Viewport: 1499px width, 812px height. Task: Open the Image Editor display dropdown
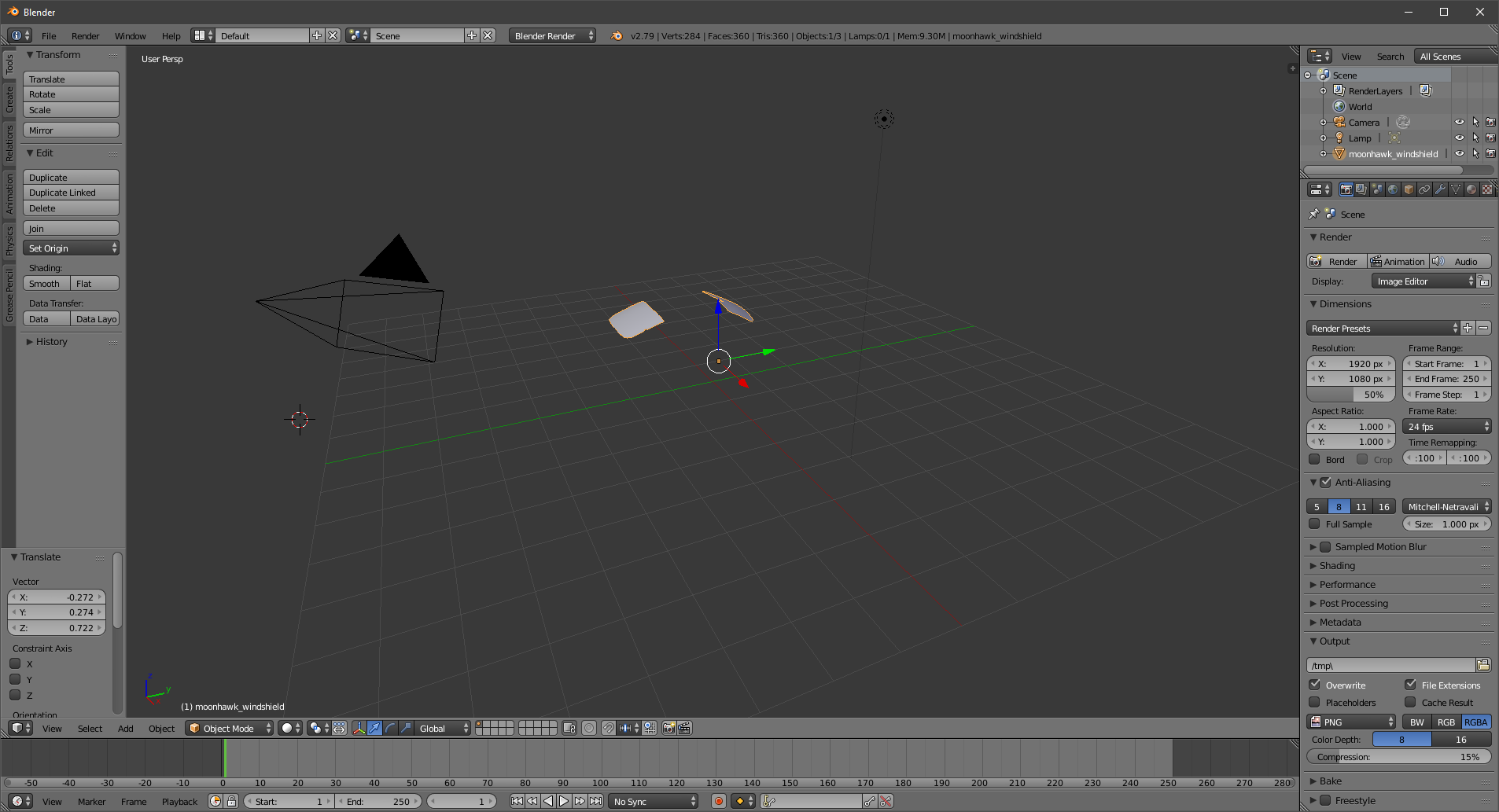pyautogui.click(x=1423, y=281)
